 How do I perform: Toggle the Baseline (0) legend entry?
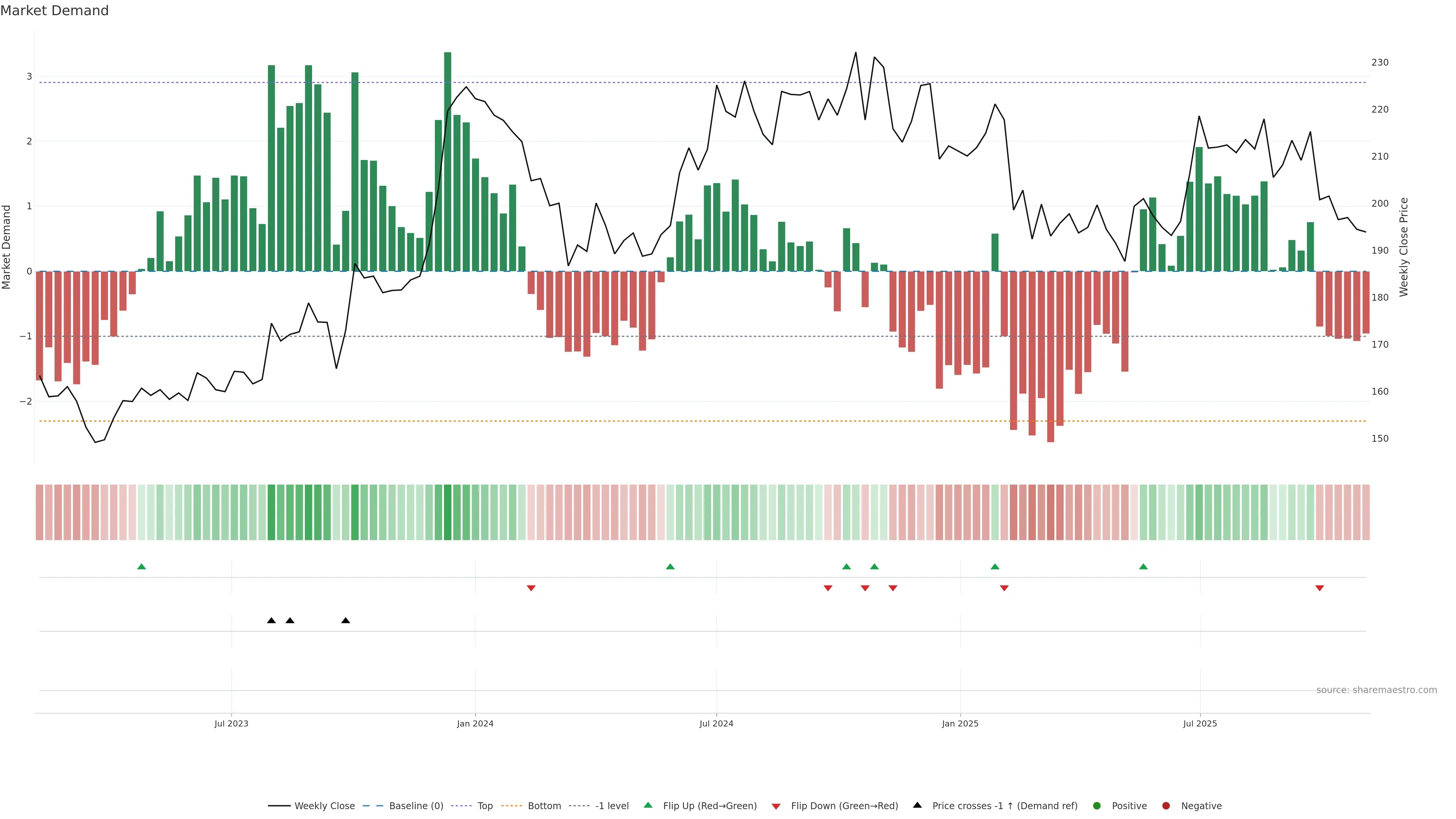(416, 805)
